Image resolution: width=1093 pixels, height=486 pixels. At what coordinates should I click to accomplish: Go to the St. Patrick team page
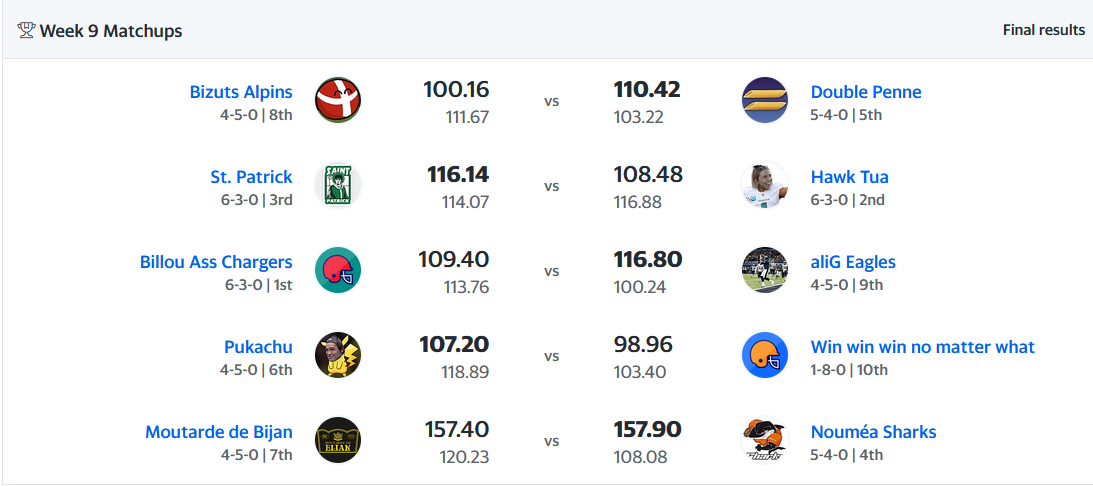click(x=252, y=177)
